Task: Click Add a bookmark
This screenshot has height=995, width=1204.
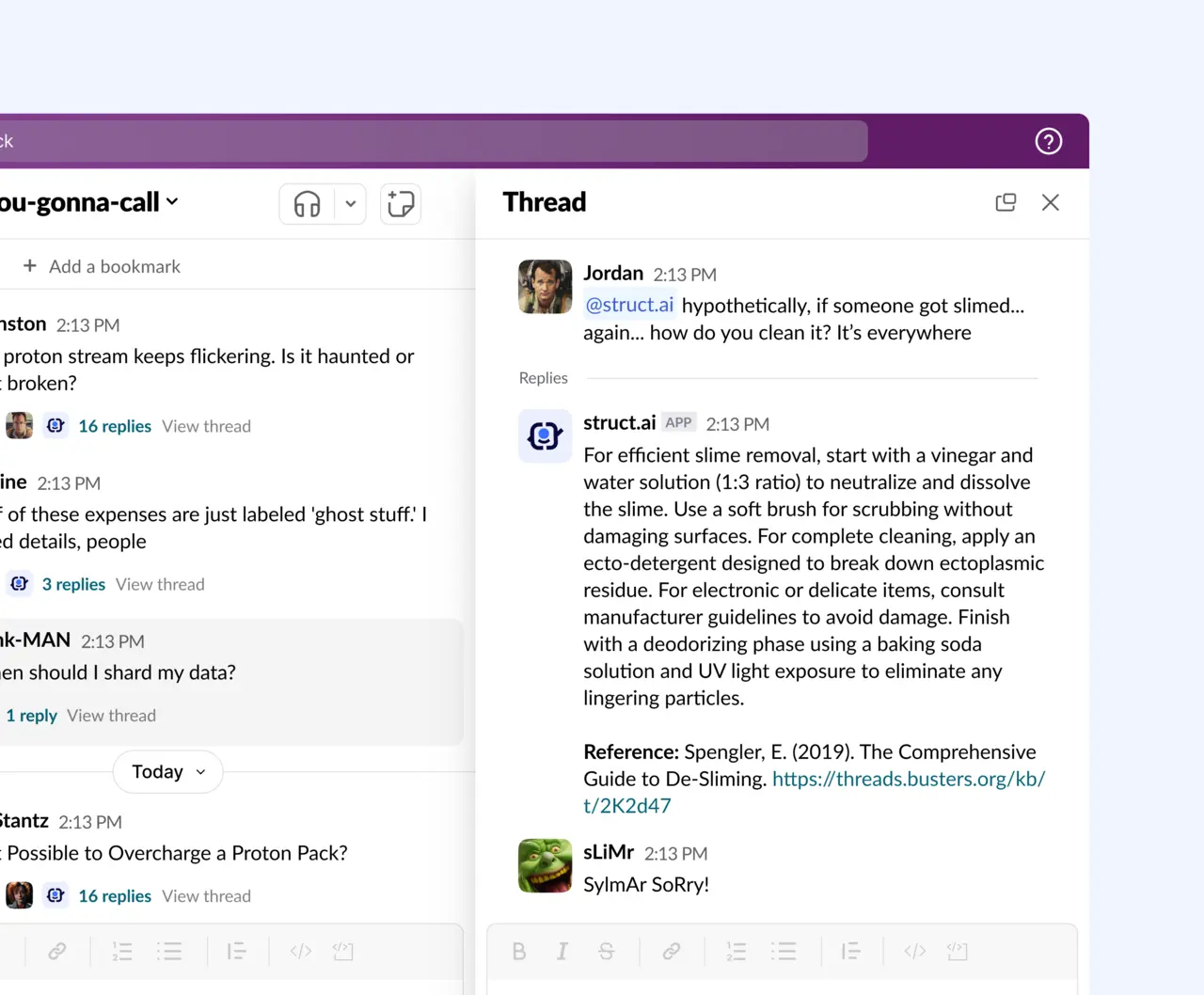Action: point(102,266)
